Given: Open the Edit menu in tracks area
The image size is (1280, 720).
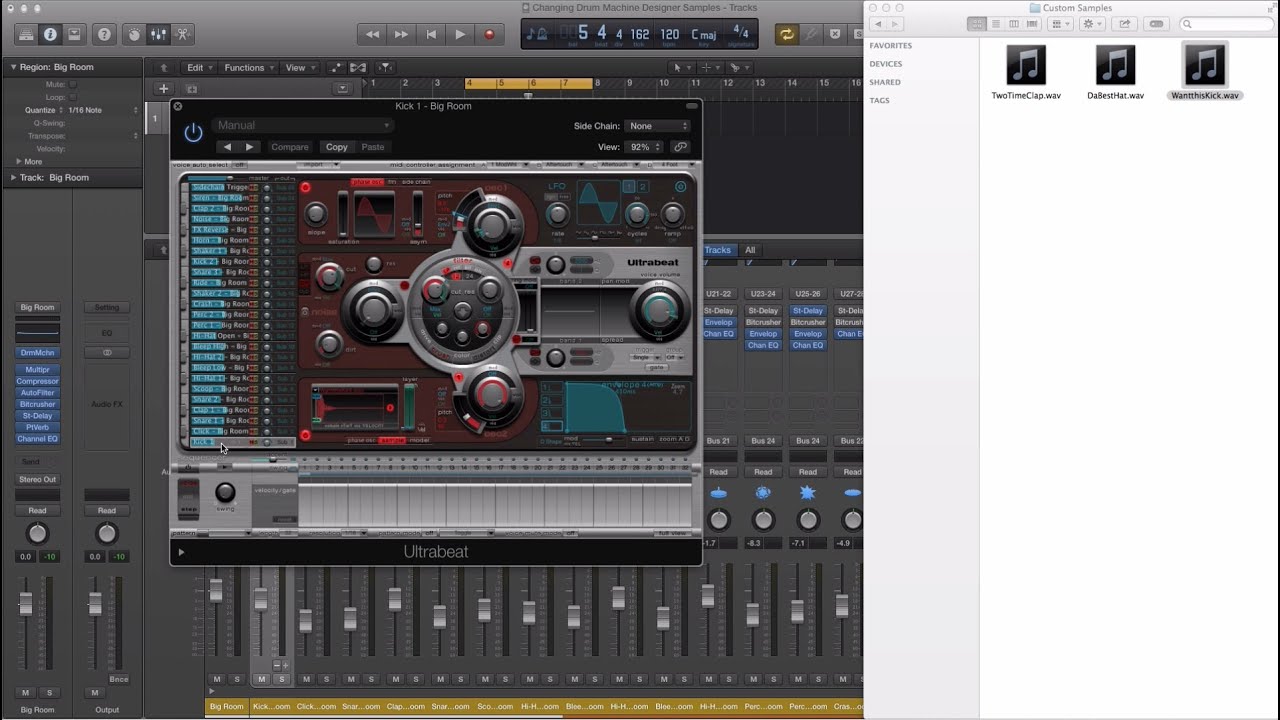Looking at the screenshot, I should tap(199, 68).
